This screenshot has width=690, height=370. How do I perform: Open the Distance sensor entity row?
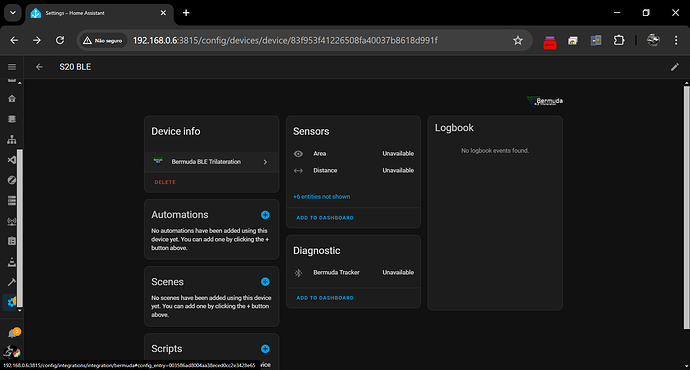(x=353, y=171)
